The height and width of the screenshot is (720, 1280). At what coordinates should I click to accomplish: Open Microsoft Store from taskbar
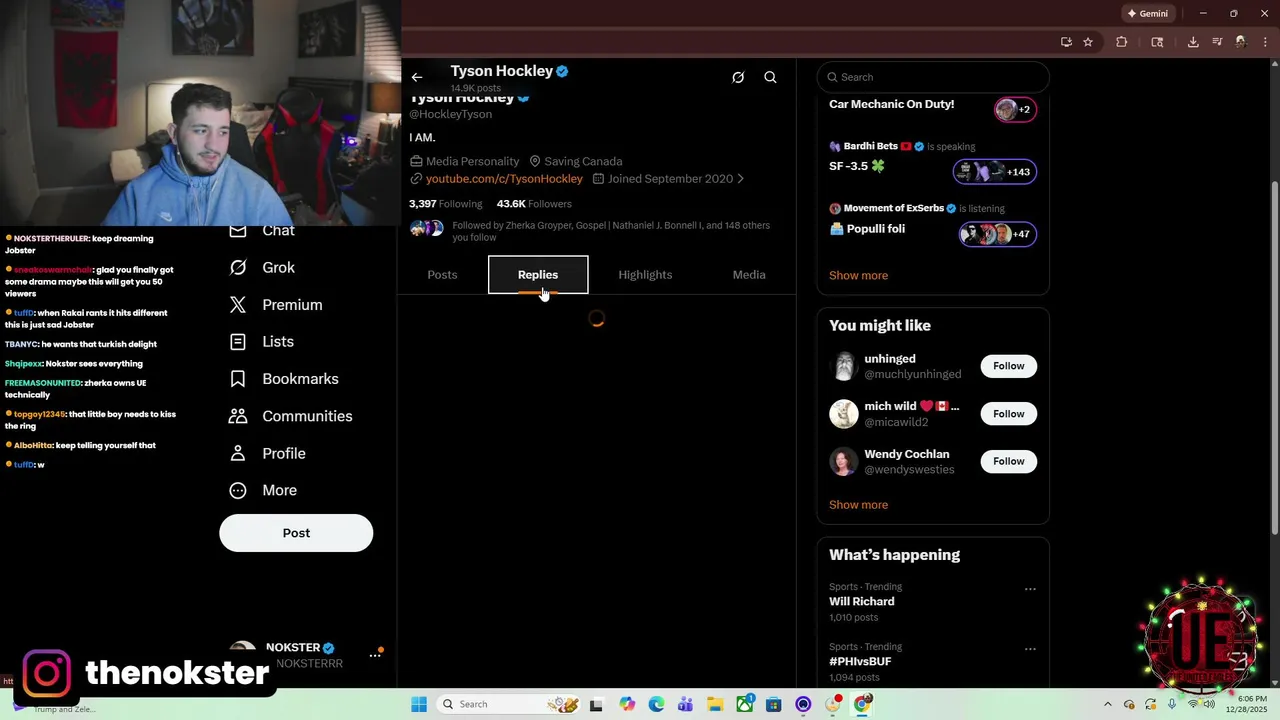pos(773,704)
